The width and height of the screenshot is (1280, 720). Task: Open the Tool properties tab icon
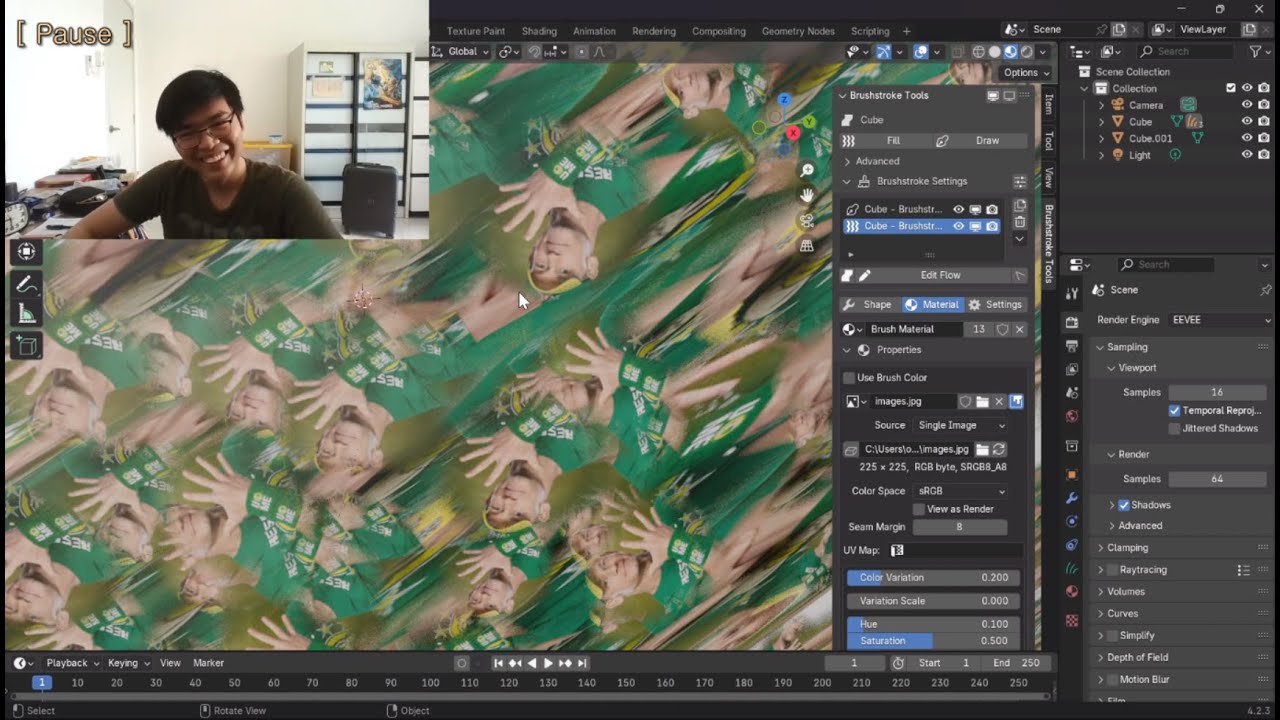tap(1072, 294)
